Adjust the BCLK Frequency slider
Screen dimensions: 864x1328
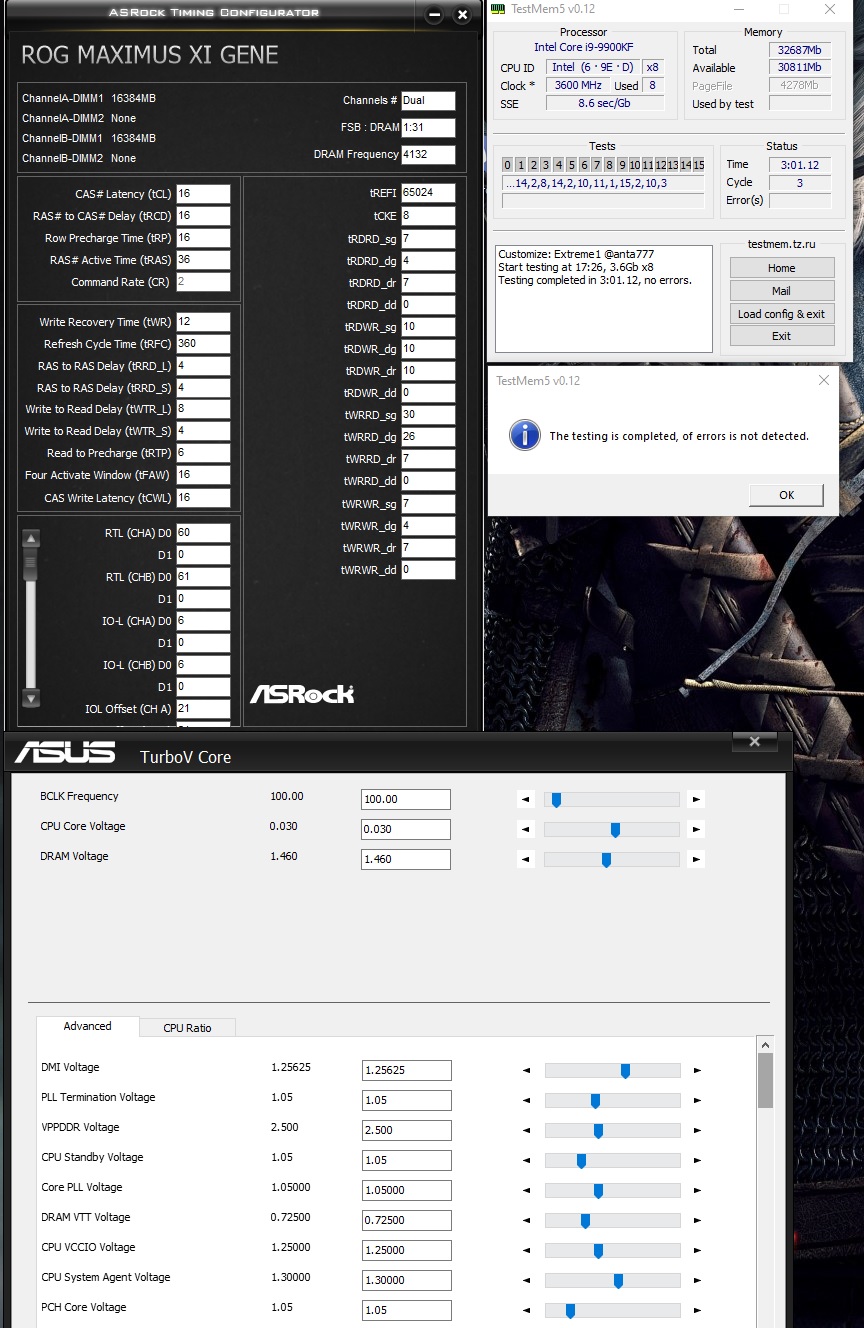coord(556,799)
